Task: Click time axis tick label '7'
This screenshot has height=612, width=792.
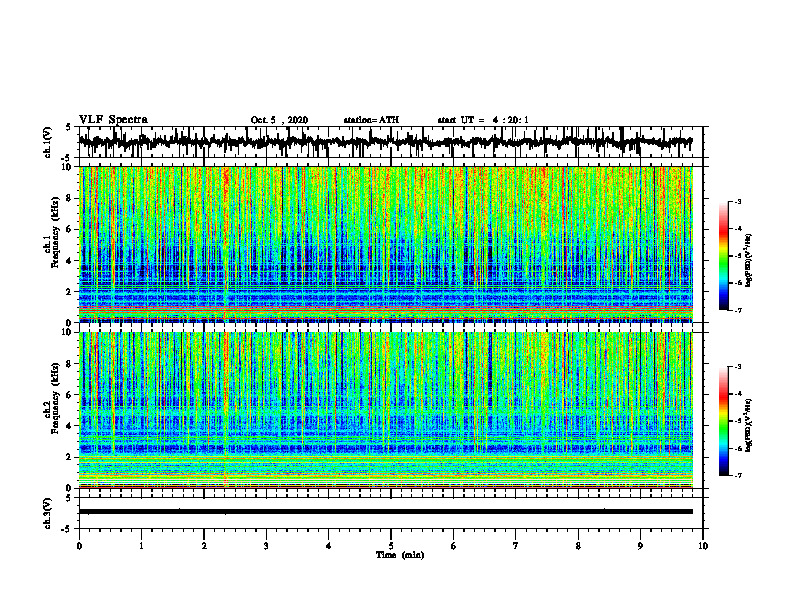Action: (x=516, y=546)
